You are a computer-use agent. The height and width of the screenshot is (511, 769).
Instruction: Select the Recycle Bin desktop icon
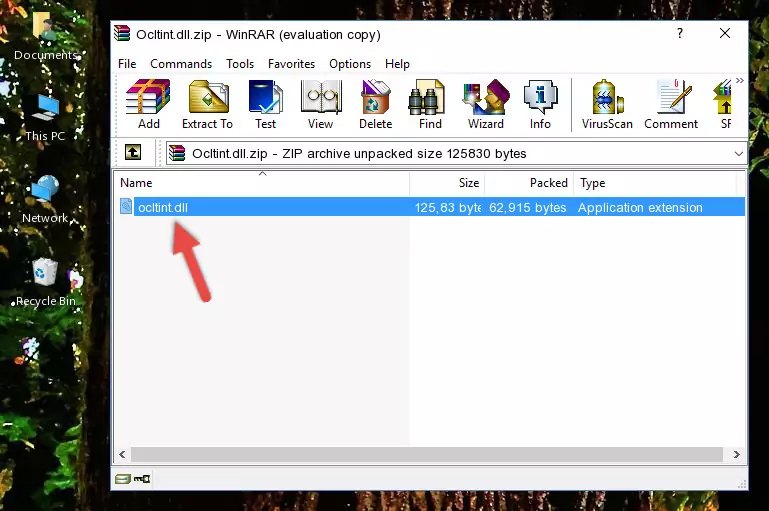tap(46, 281)
